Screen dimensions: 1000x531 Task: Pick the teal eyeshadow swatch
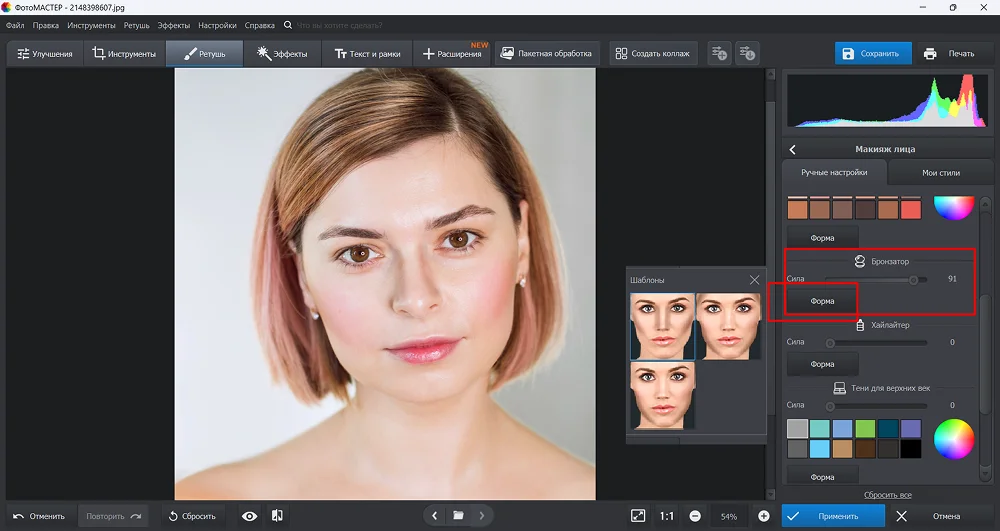(820, 428)
